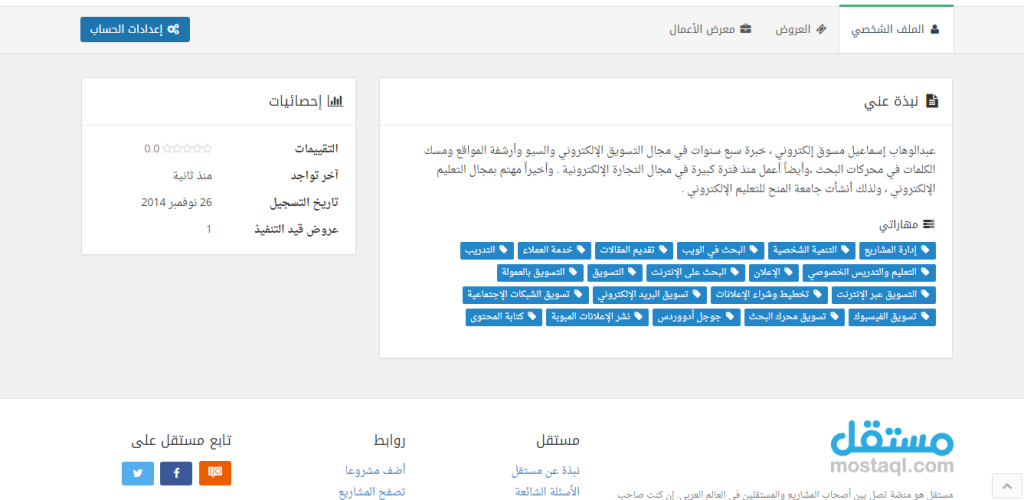Click the تابع مستقل على heading
1024x500 pixels.
181,441
